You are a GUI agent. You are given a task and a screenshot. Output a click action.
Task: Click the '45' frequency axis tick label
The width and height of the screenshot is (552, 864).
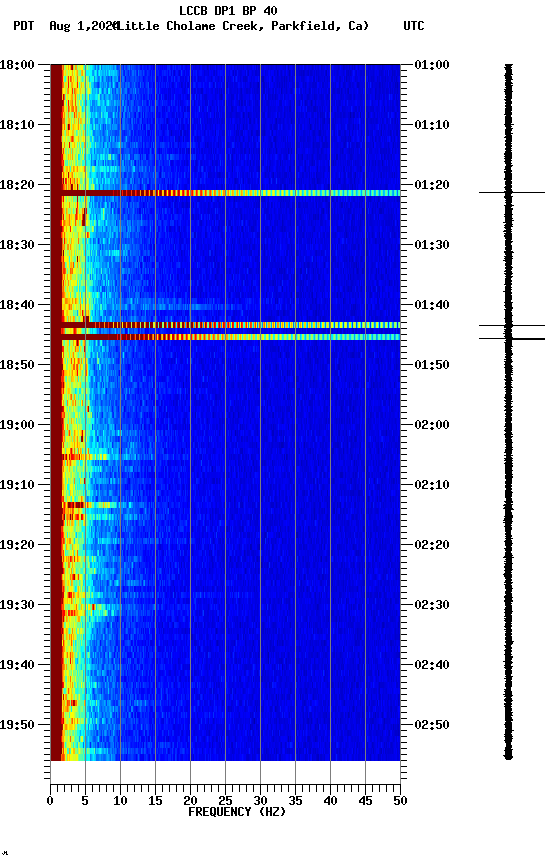365,801
